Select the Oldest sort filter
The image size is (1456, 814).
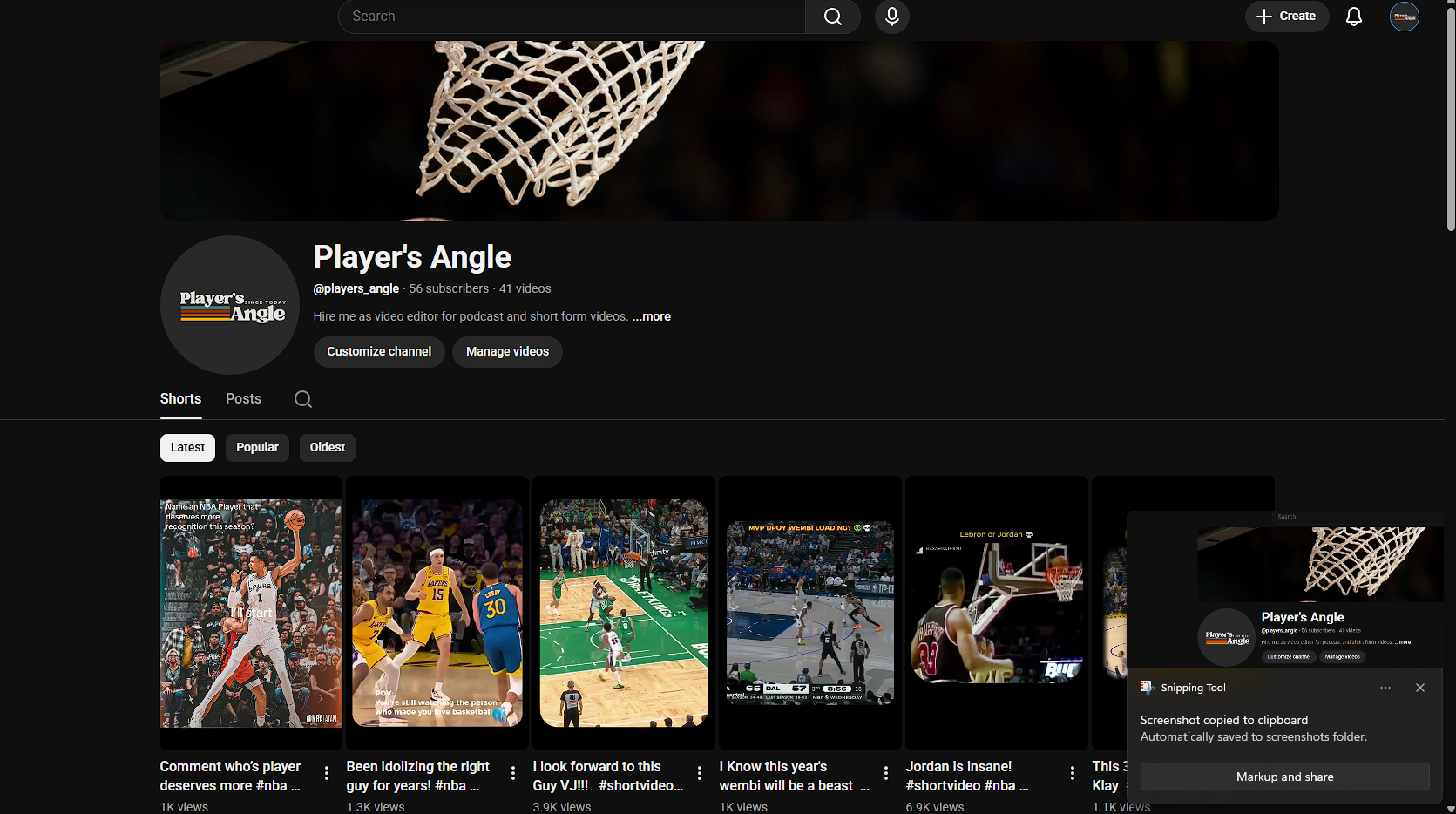328,448
